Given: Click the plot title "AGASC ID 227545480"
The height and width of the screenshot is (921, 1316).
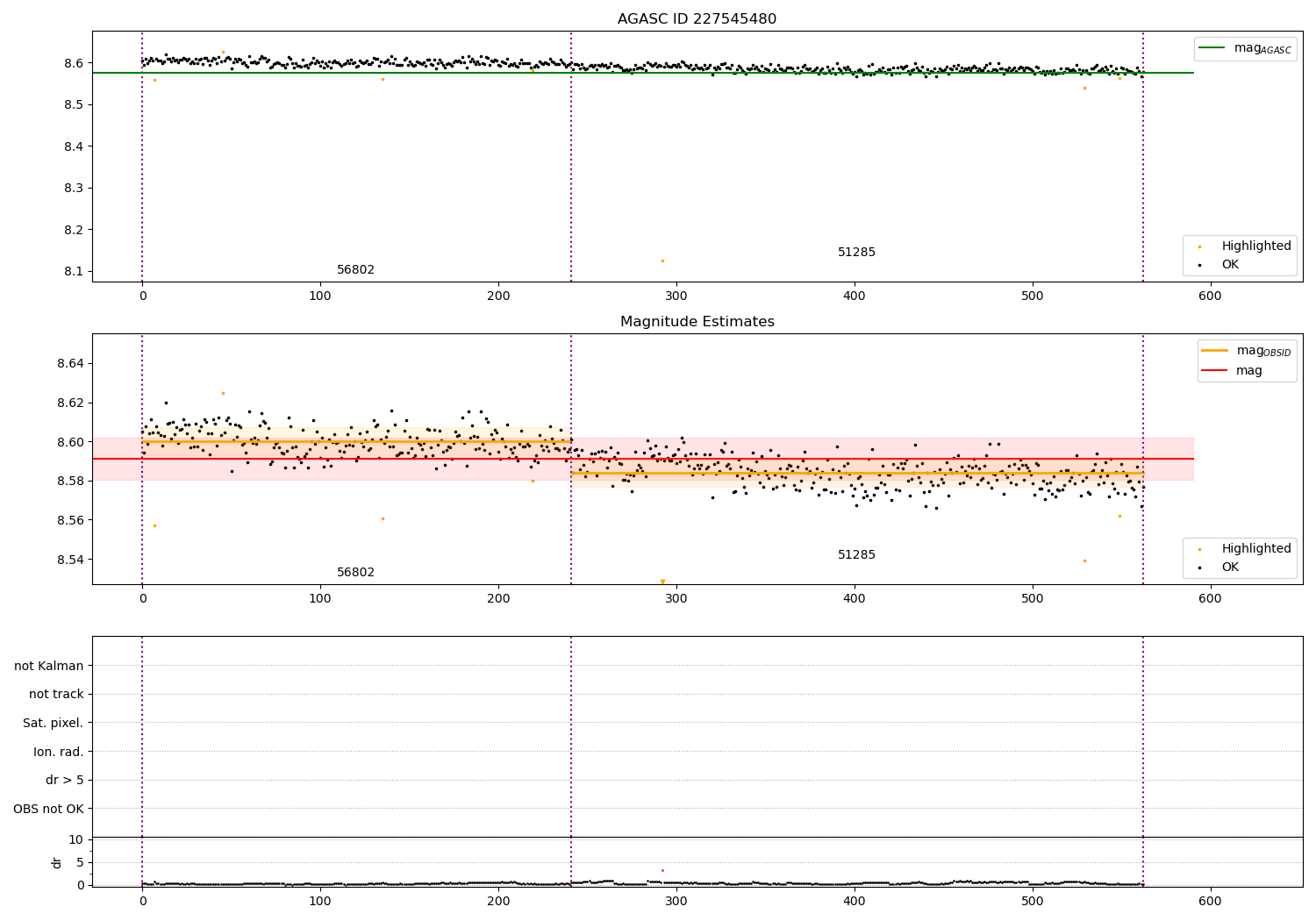Looking at the screenshot, I should coord(697,19).
